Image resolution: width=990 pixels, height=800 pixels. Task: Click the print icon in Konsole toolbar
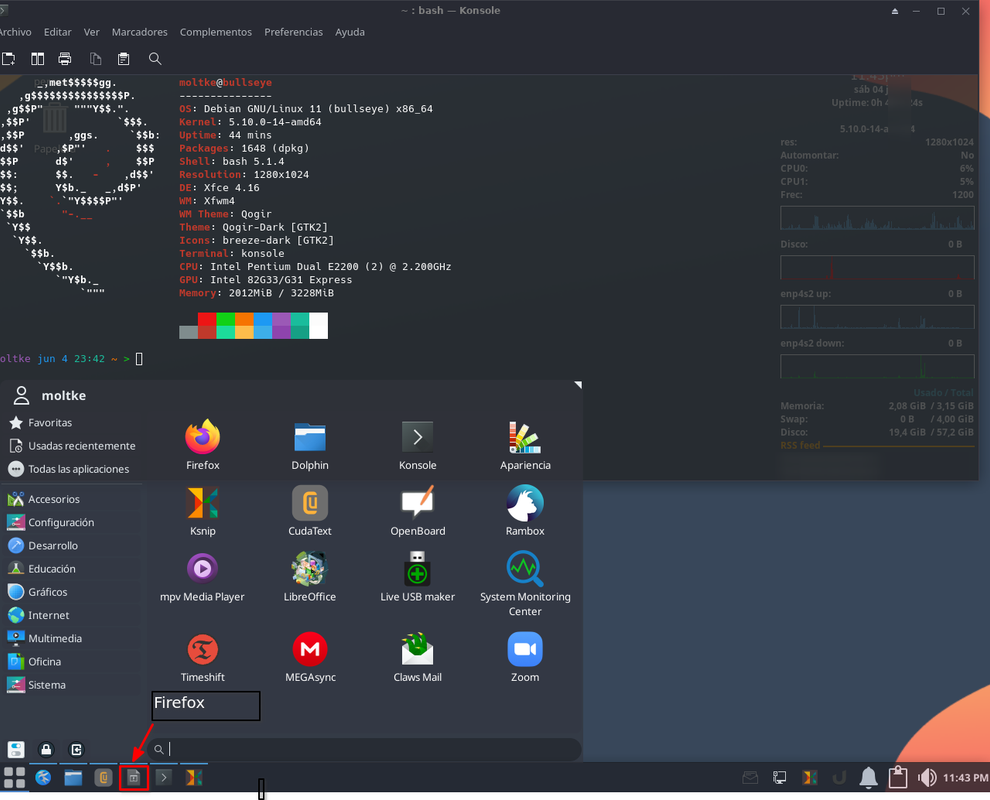[64, 59]
